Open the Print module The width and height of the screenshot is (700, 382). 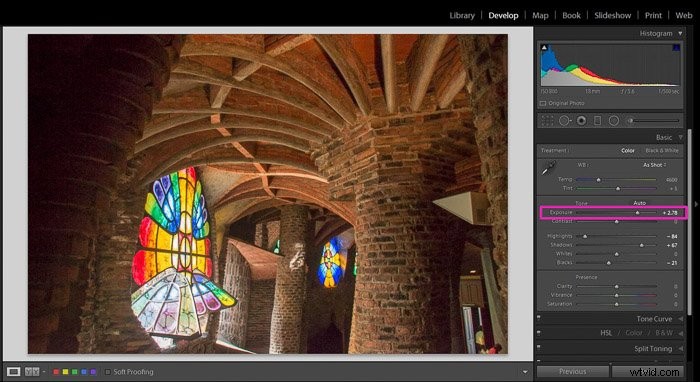pos(653,15)
